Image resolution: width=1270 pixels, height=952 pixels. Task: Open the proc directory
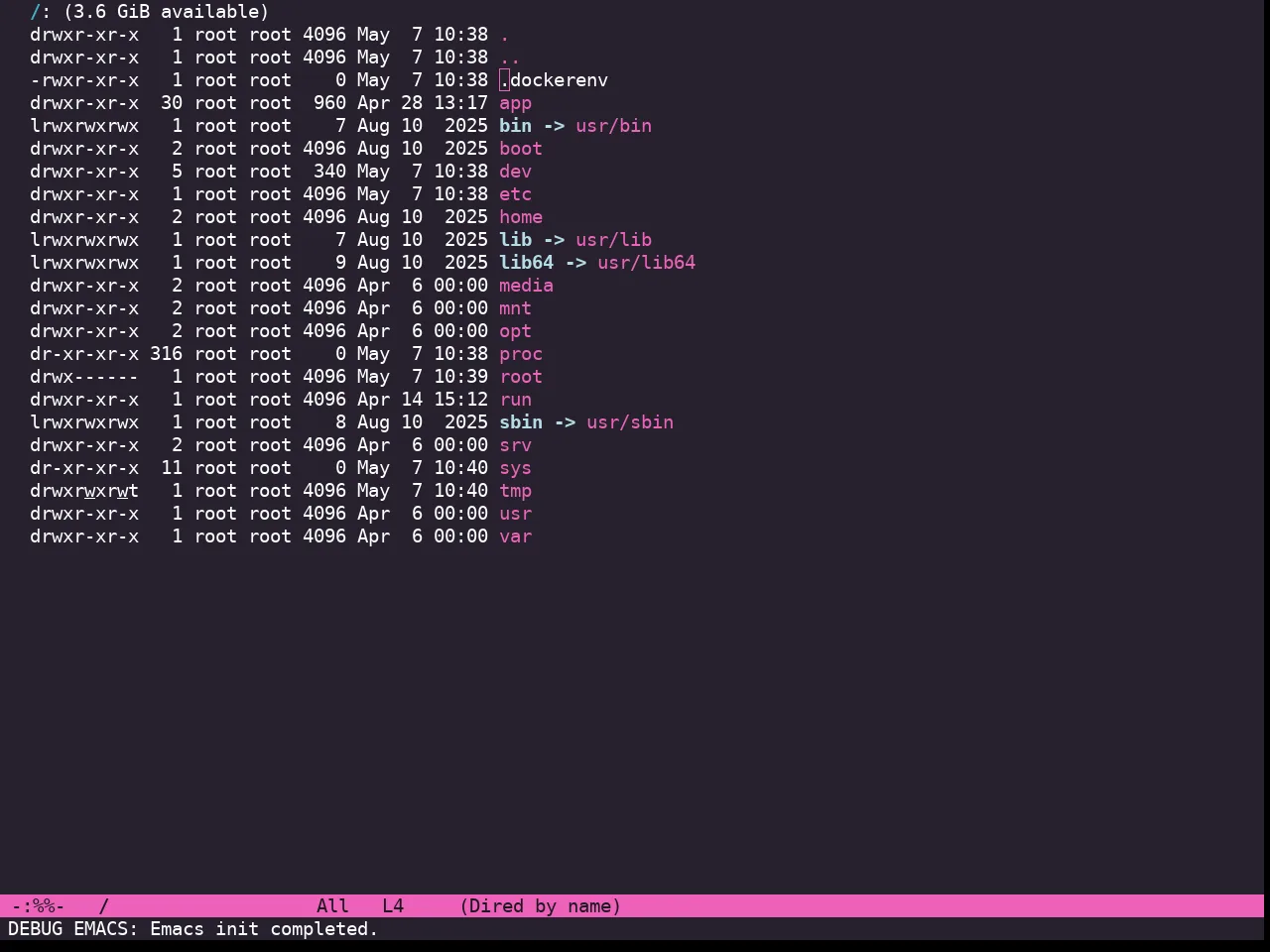521,354
